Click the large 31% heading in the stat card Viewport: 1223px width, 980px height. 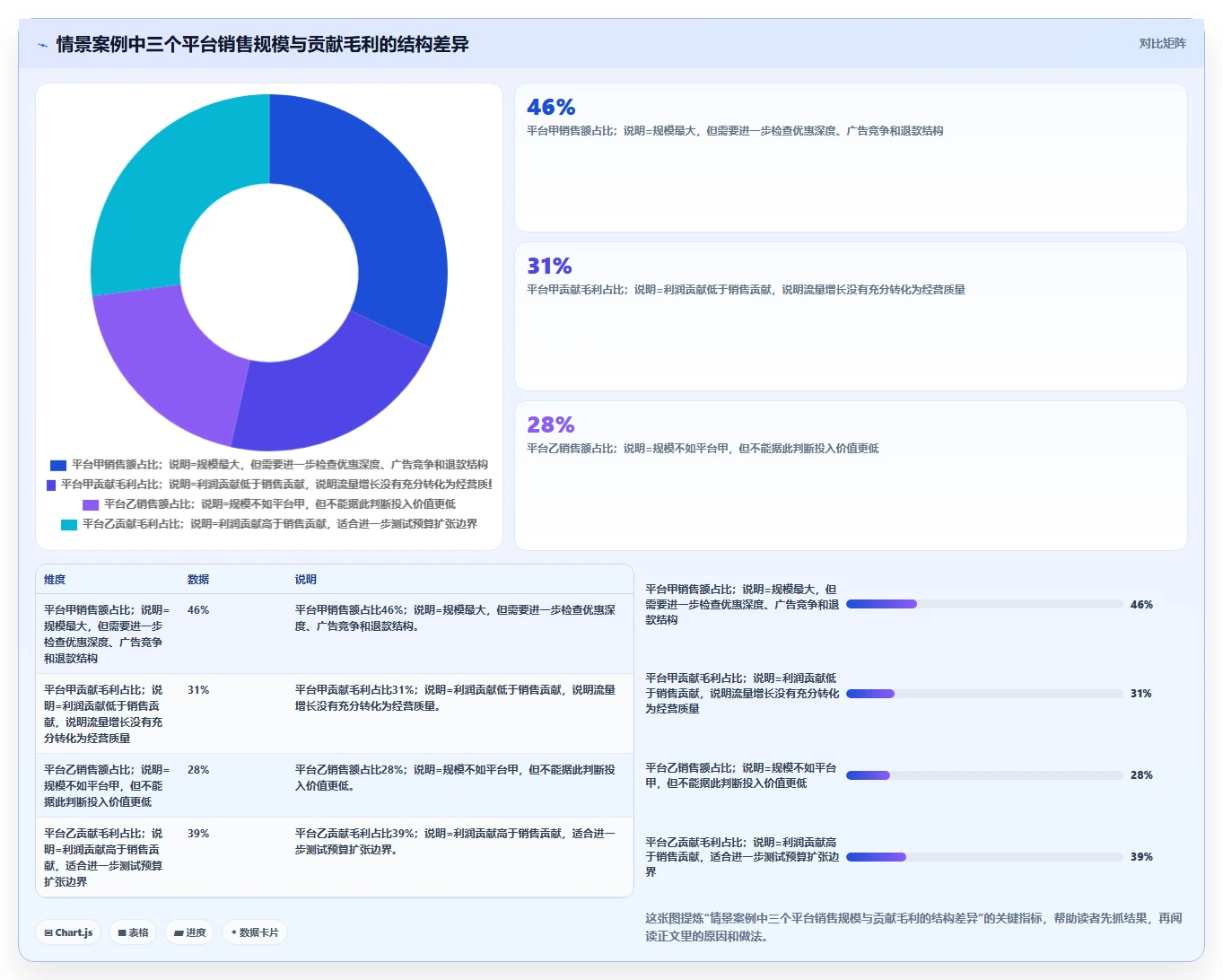(x=549, y=267)
